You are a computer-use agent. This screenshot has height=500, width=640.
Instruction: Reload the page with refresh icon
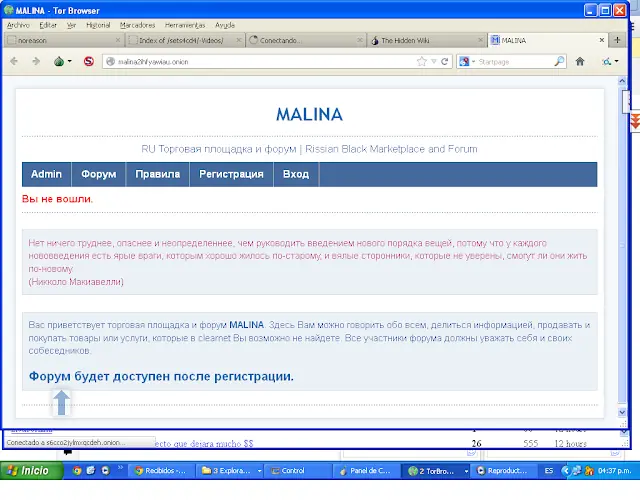[444, 62]
